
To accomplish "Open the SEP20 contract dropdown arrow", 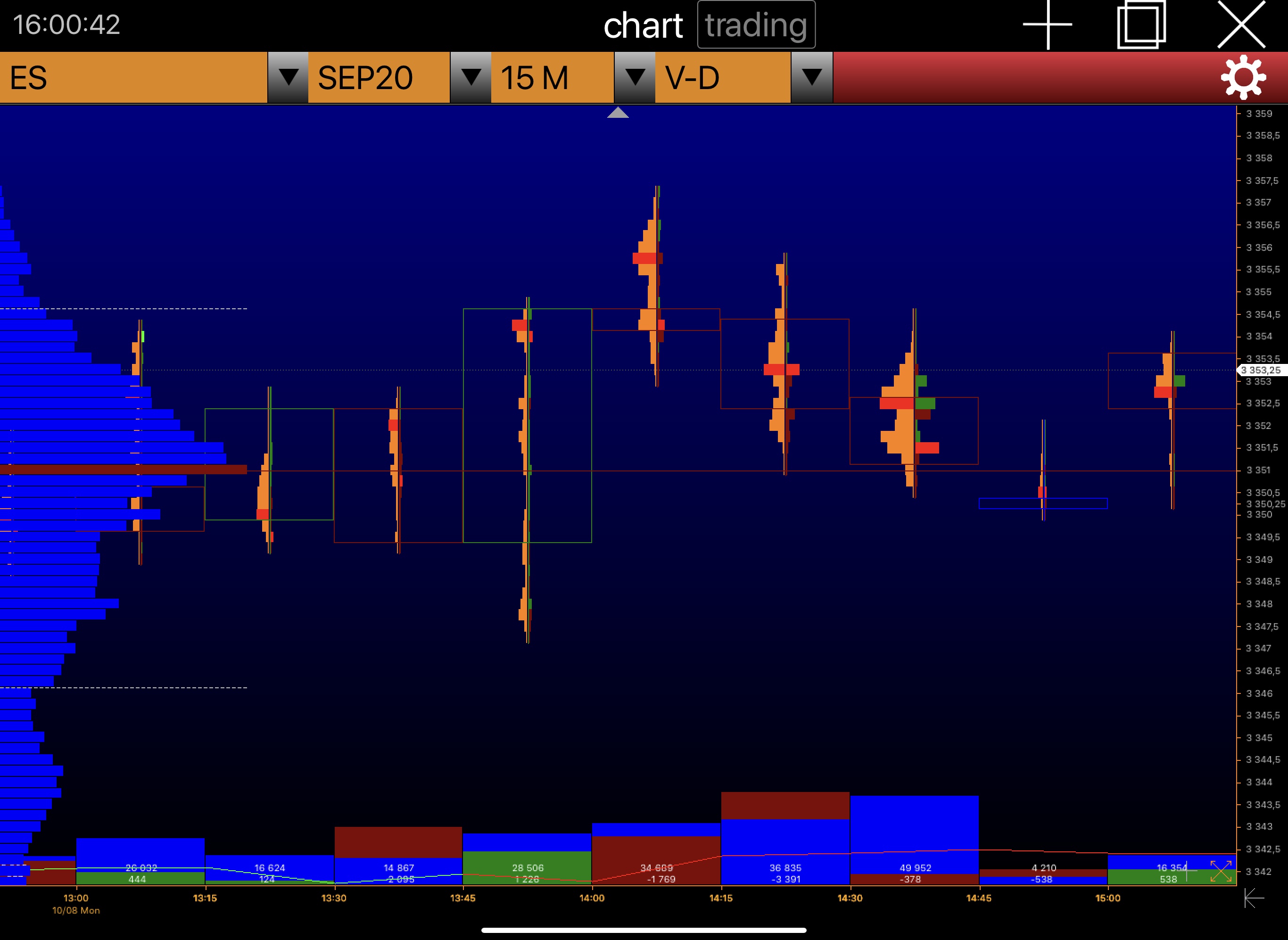I will click(x=471, y=77).
